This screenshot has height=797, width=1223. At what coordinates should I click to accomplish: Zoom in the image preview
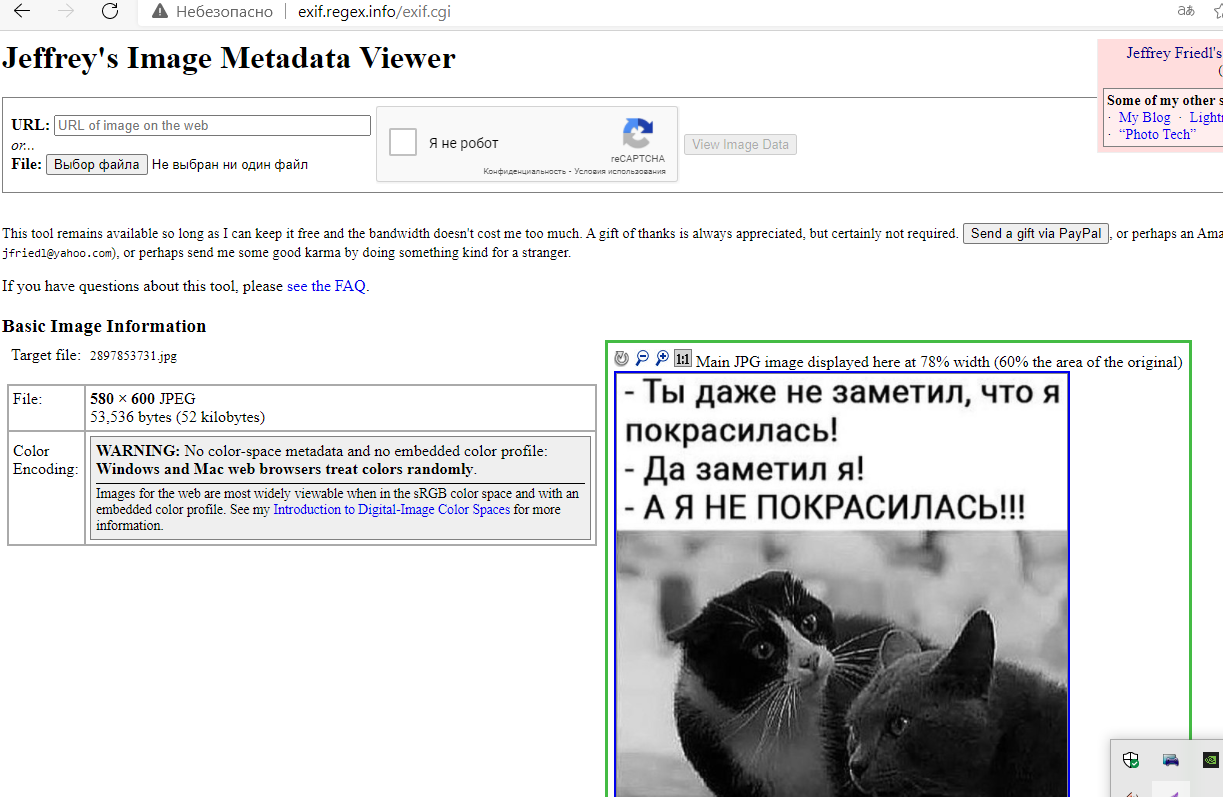662,358
